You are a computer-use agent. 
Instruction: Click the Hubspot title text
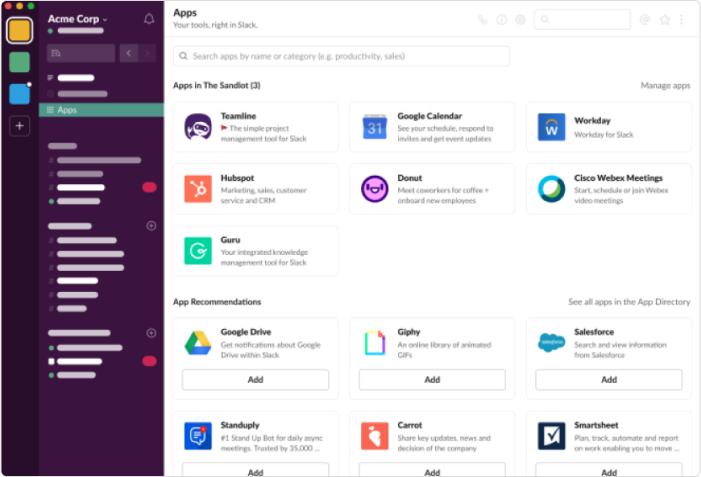tap(237, 178)
